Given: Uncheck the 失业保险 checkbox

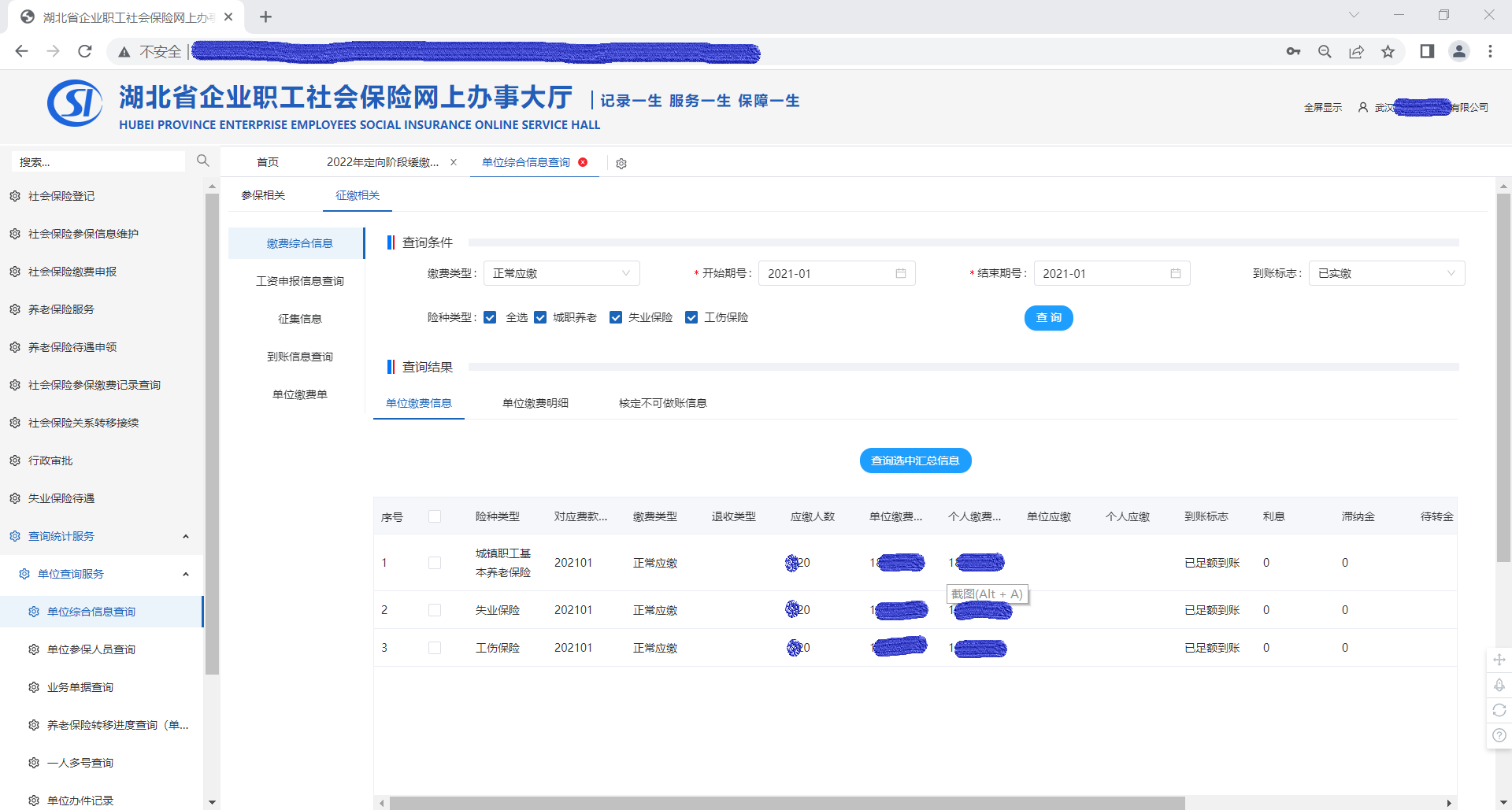Looking at the screenshot, I should click(x=616, y=317).
